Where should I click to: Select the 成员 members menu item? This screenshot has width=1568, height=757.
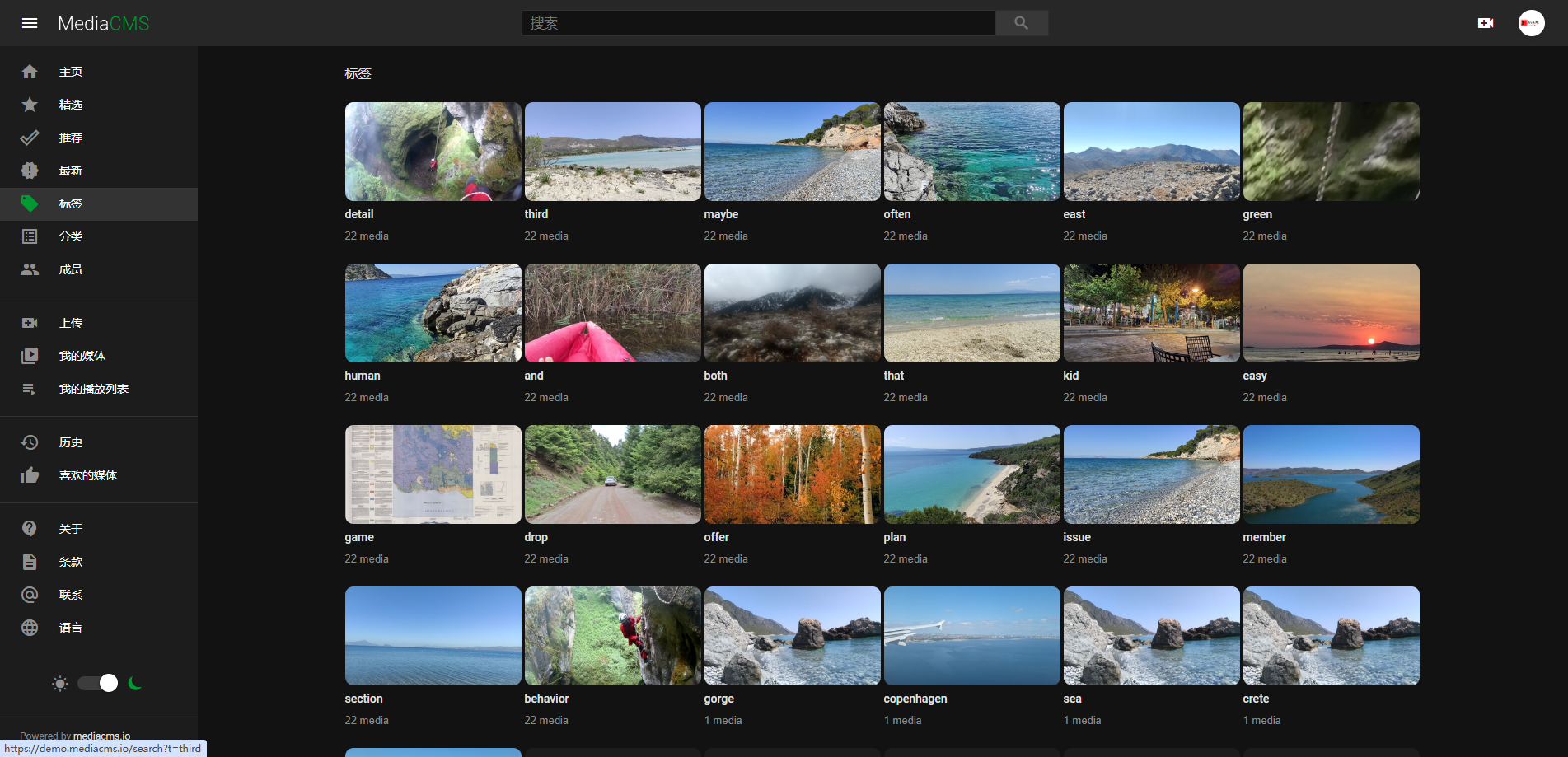[x=71, y=269]
